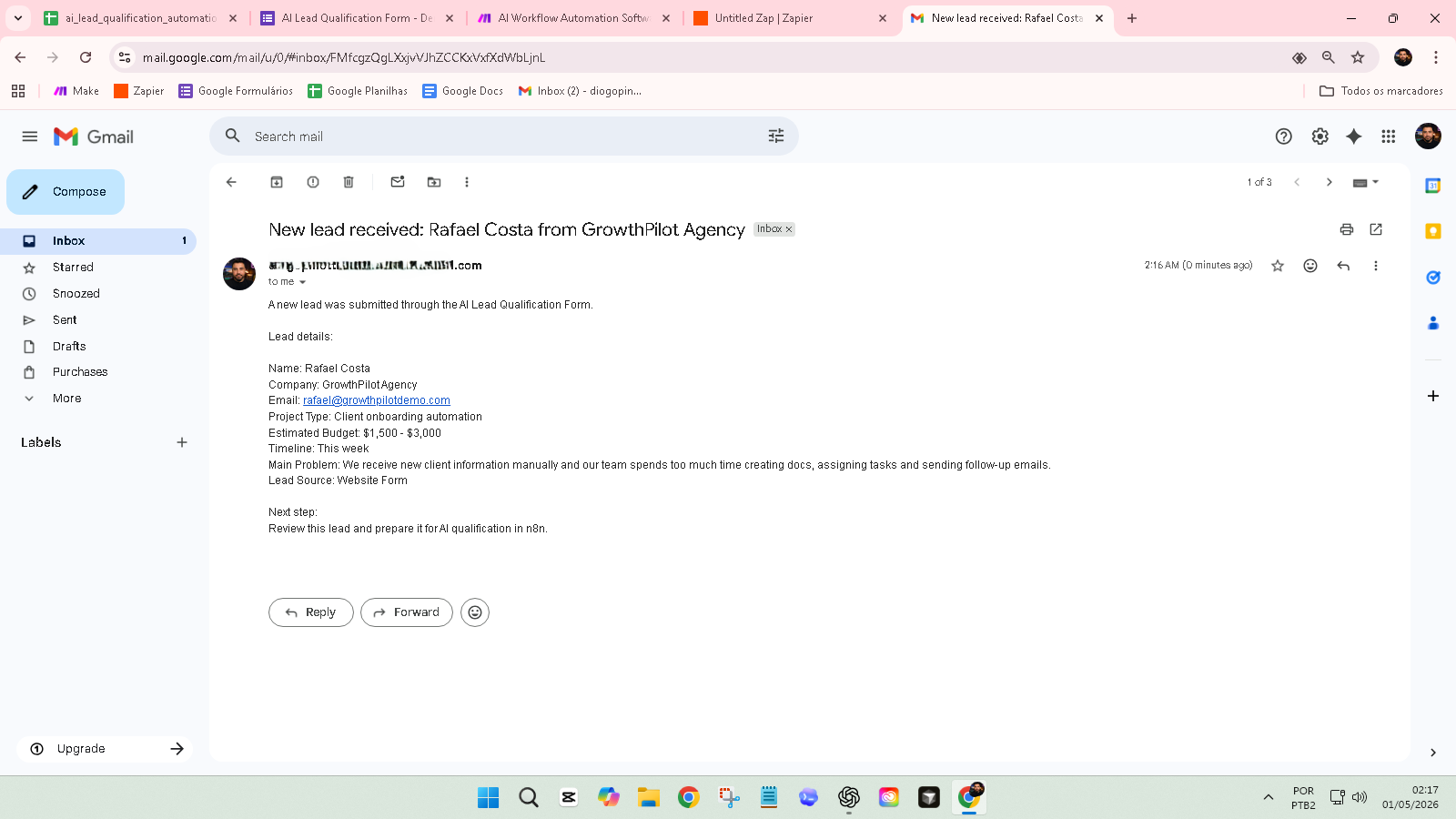Click the Move to folder icon
The image size is (1456, 819).
click(x=434, y=182)
